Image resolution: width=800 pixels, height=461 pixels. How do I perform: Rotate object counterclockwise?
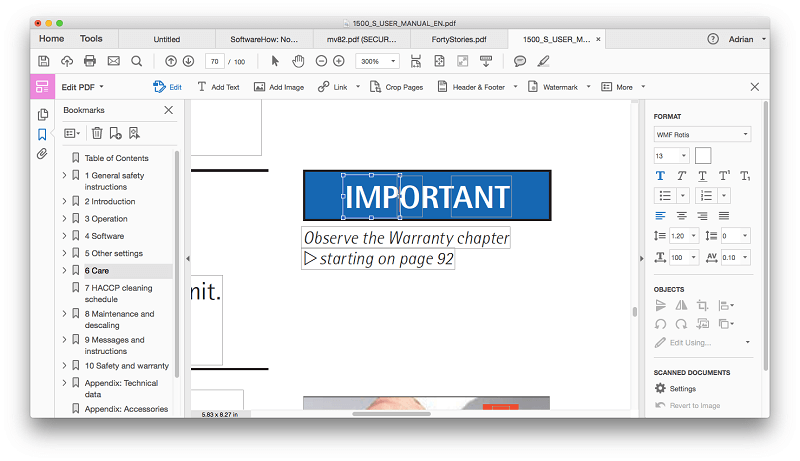661,324
